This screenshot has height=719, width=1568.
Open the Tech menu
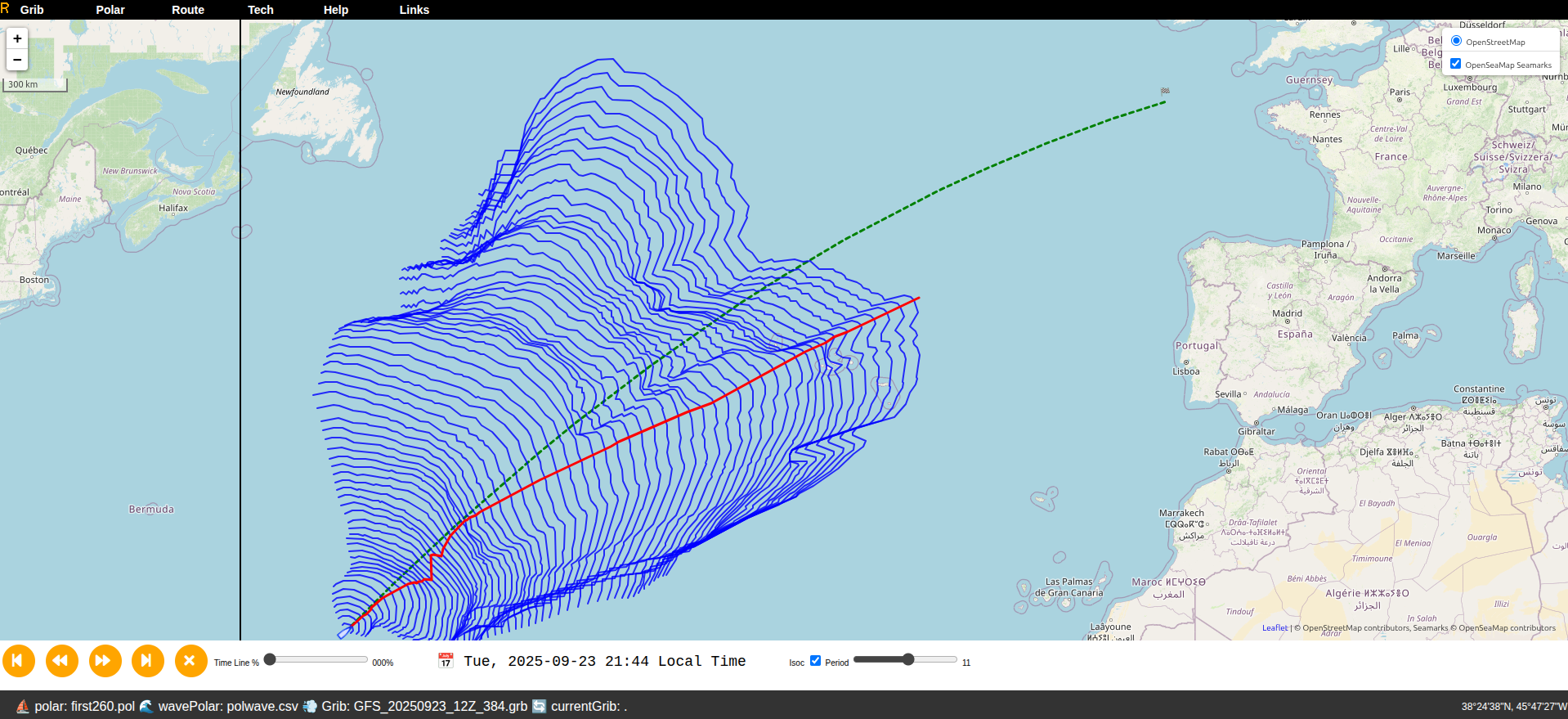(261, 10)
